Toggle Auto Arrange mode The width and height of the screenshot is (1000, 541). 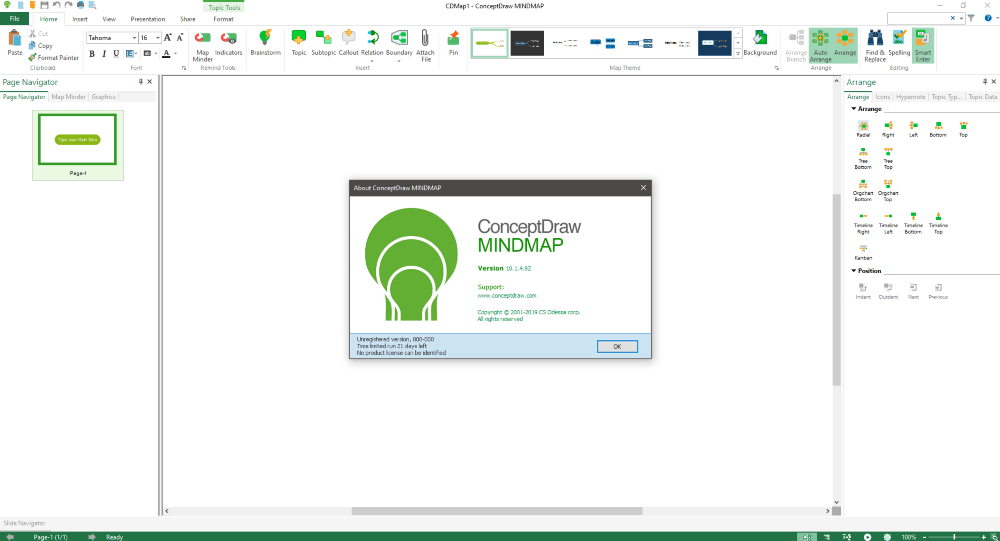pyautogui.click(x=820, y=45)
